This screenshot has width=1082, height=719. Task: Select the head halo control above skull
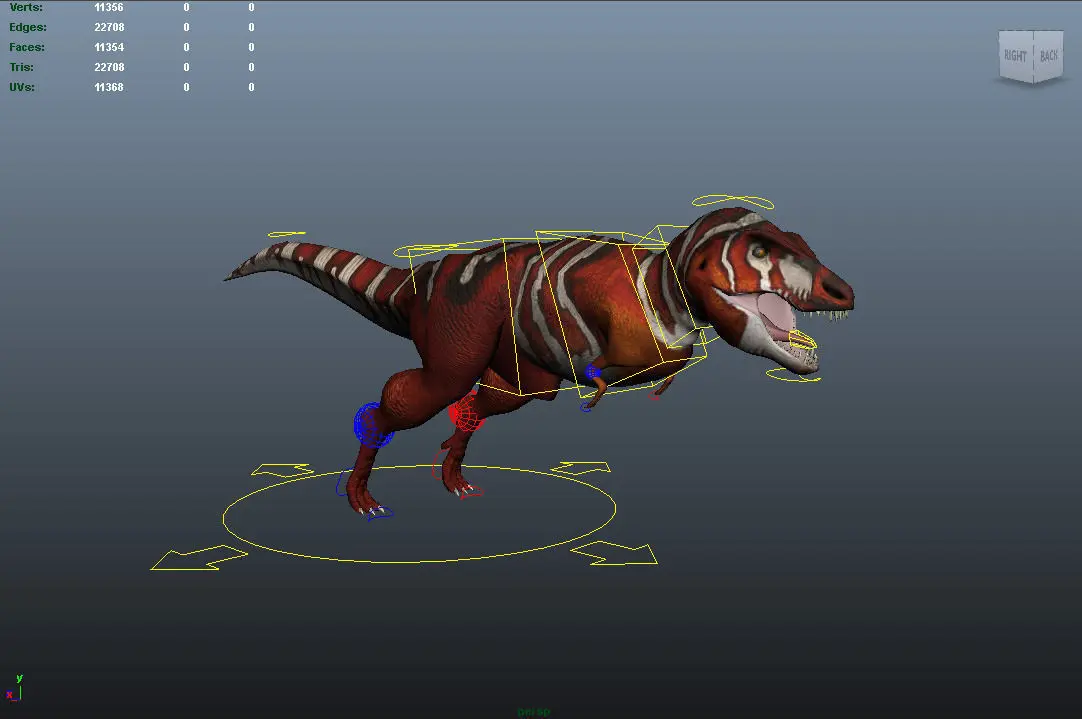pos(733,201)
